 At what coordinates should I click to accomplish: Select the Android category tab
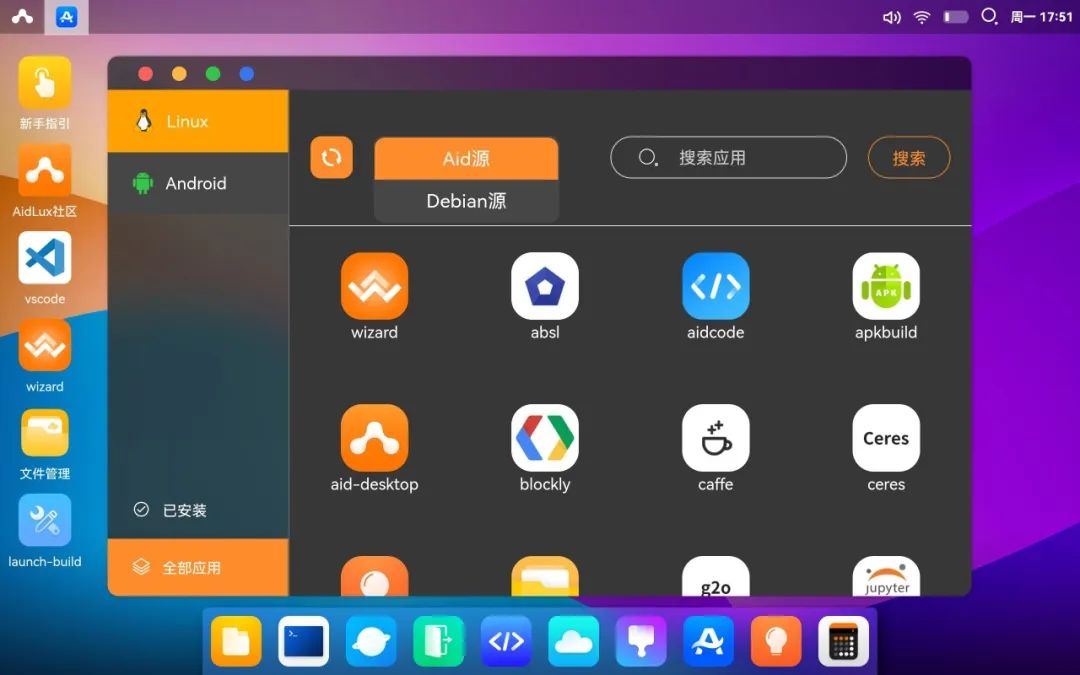point(198,183)
